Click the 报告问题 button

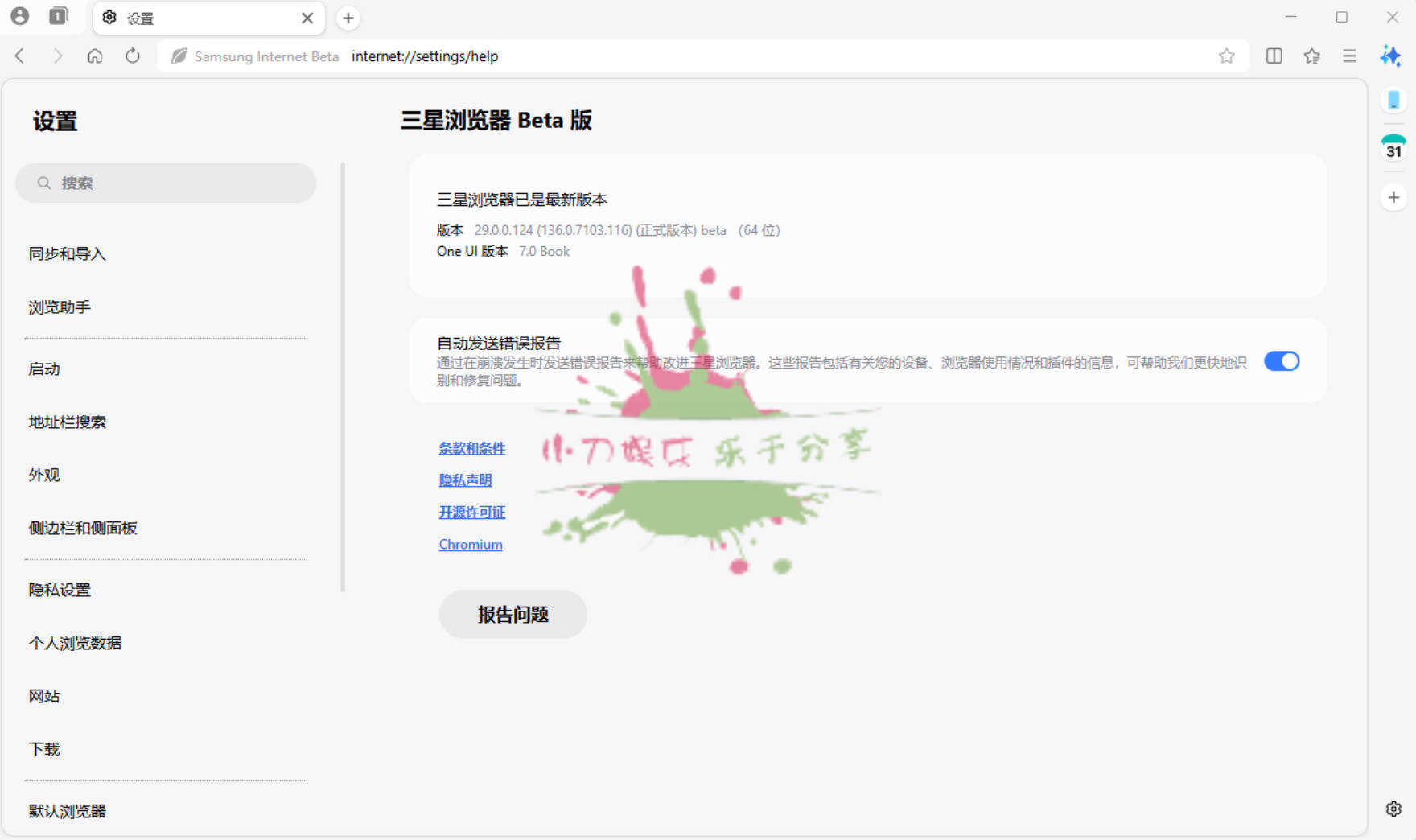[512, 614]
